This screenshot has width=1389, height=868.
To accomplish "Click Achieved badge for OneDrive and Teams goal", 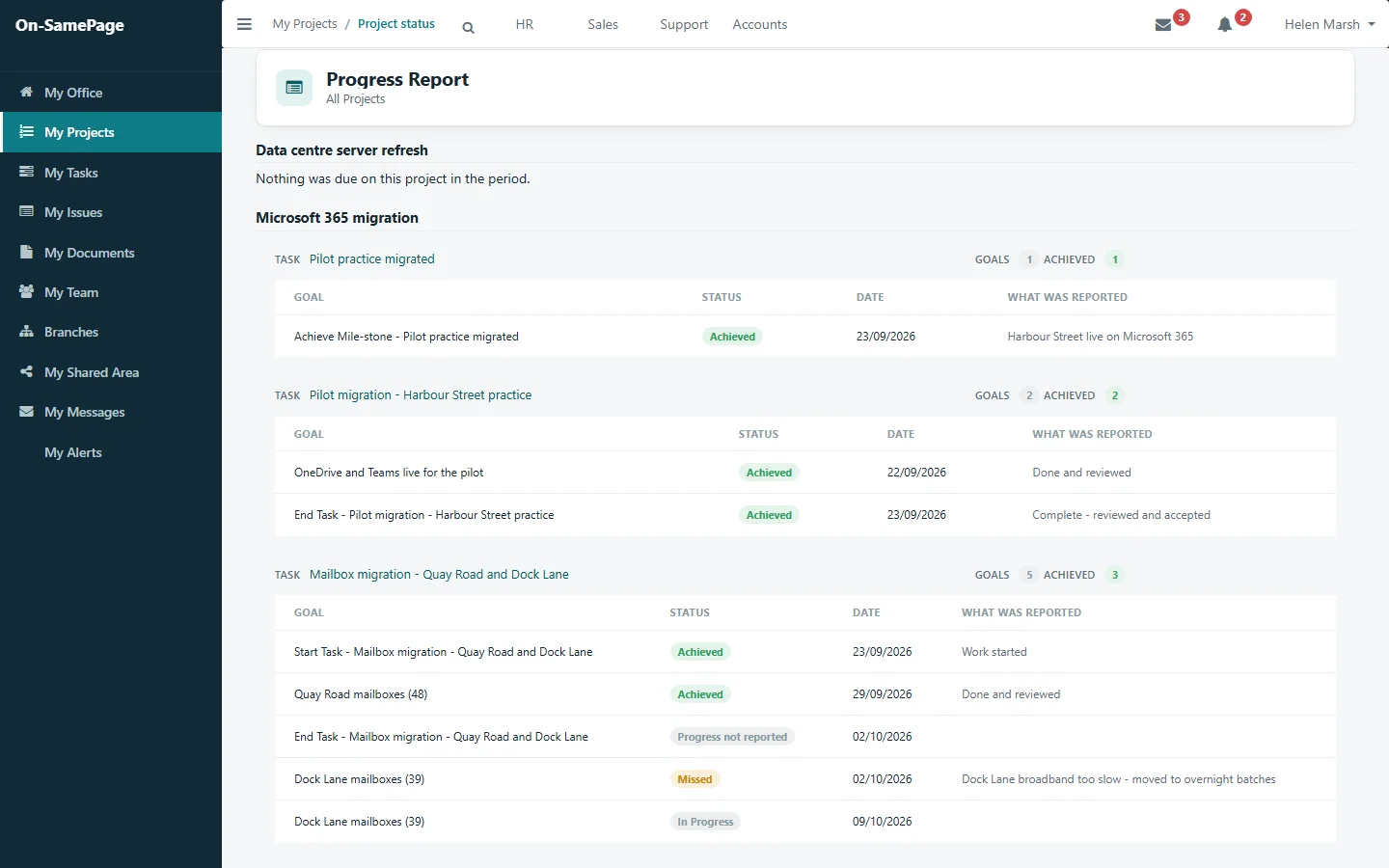I will (x=769, y=473).
